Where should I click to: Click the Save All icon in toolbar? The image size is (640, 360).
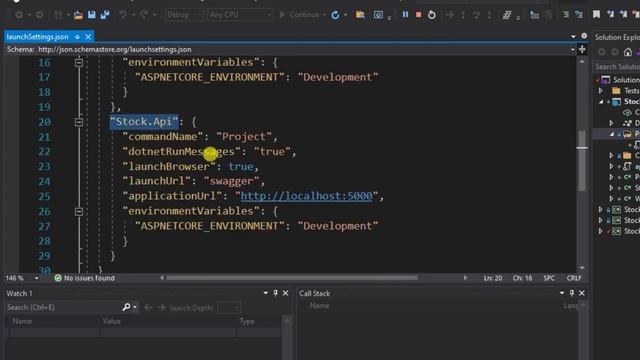105,15
